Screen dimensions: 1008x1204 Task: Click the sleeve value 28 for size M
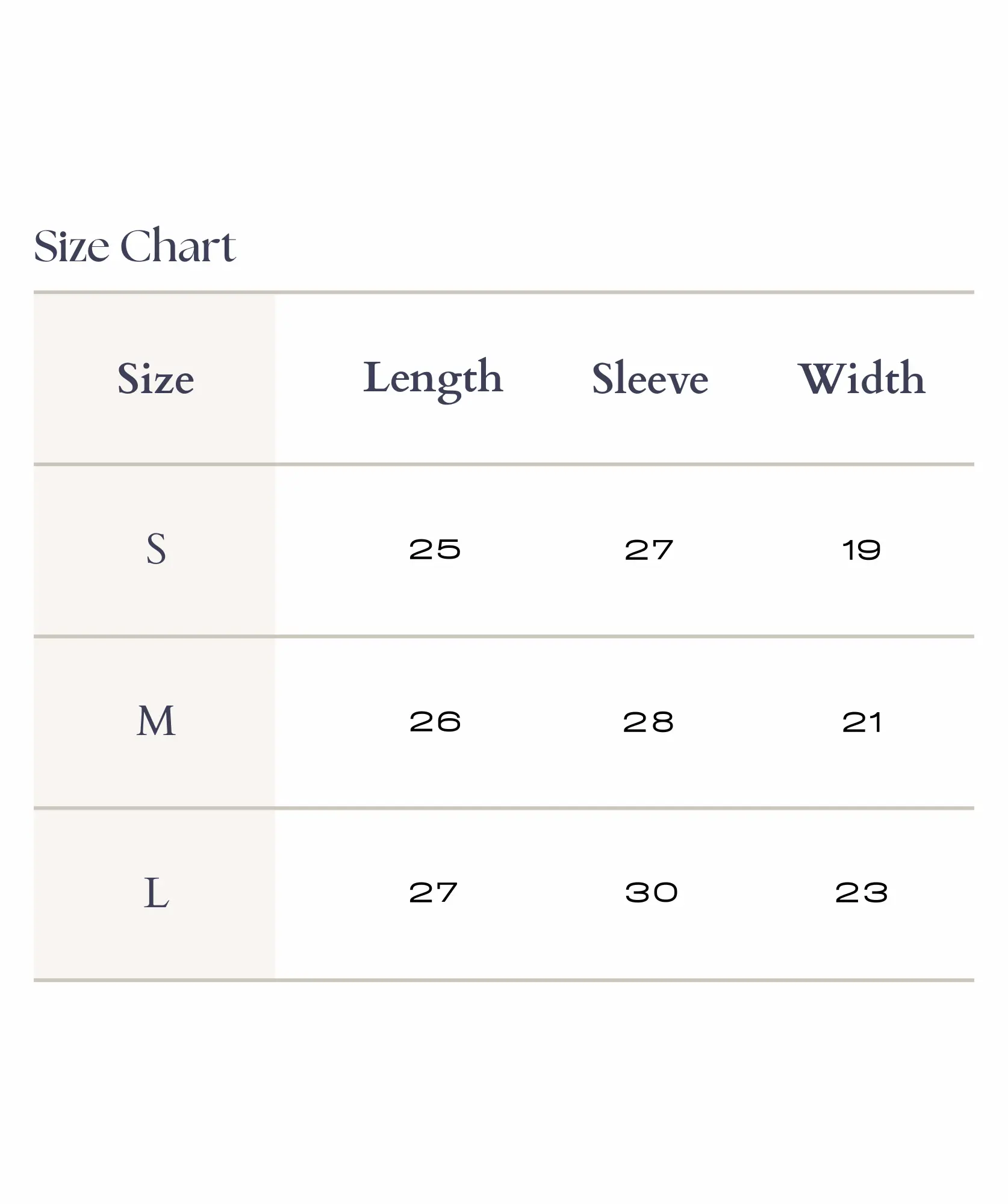[x=649, y=722]
